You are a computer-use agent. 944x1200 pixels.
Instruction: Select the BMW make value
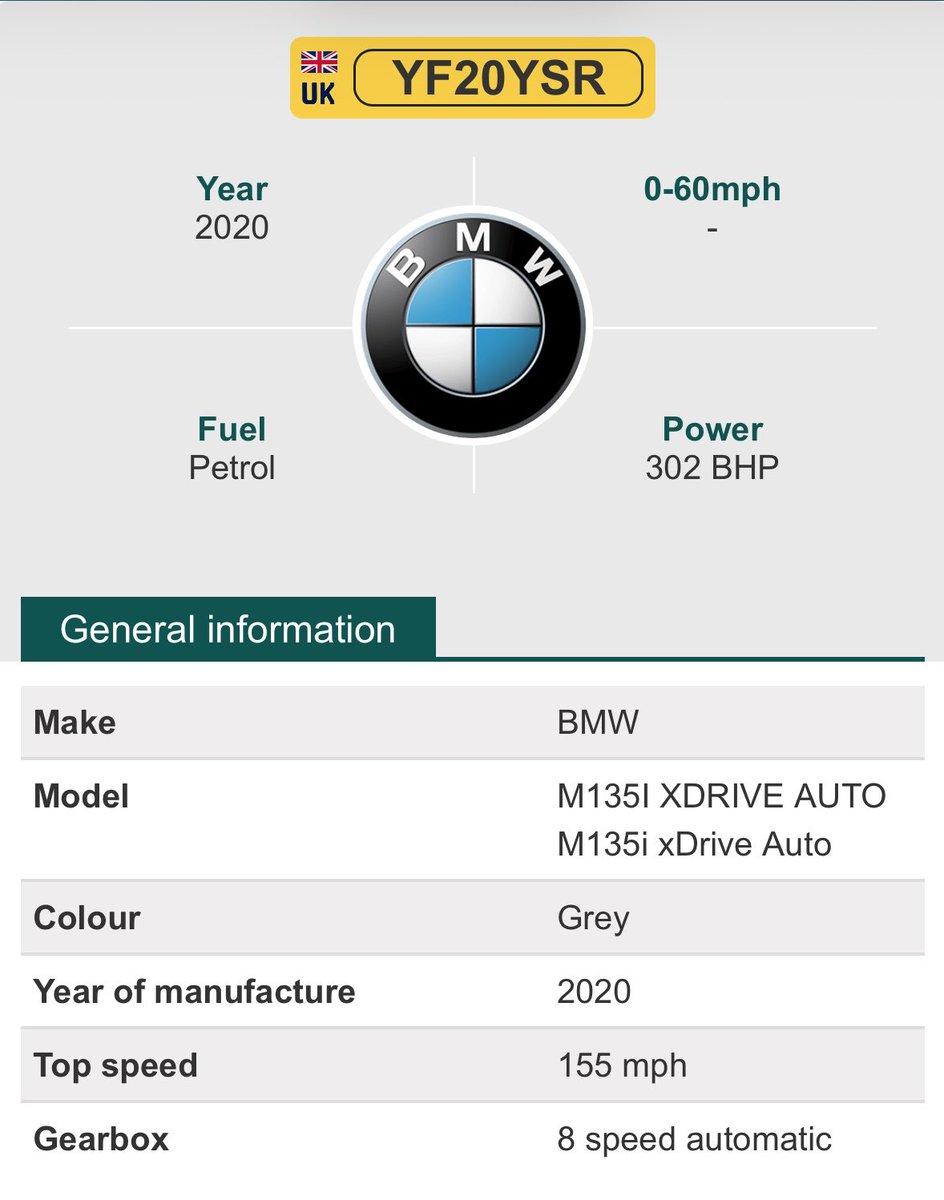[x=598, y=722]
